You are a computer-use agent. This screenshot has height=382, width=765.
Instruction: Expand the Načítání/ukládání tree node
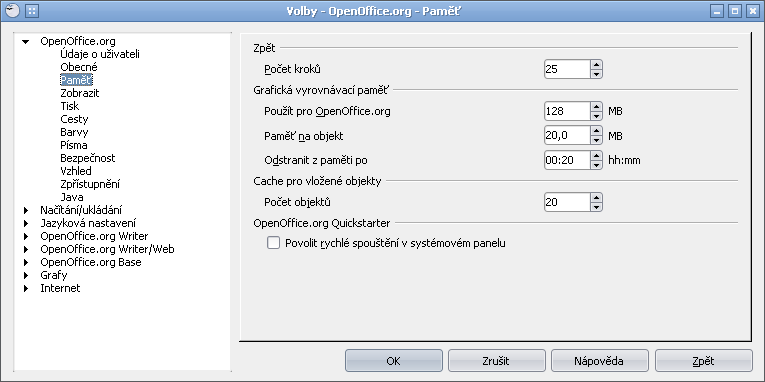coord(26,210)
